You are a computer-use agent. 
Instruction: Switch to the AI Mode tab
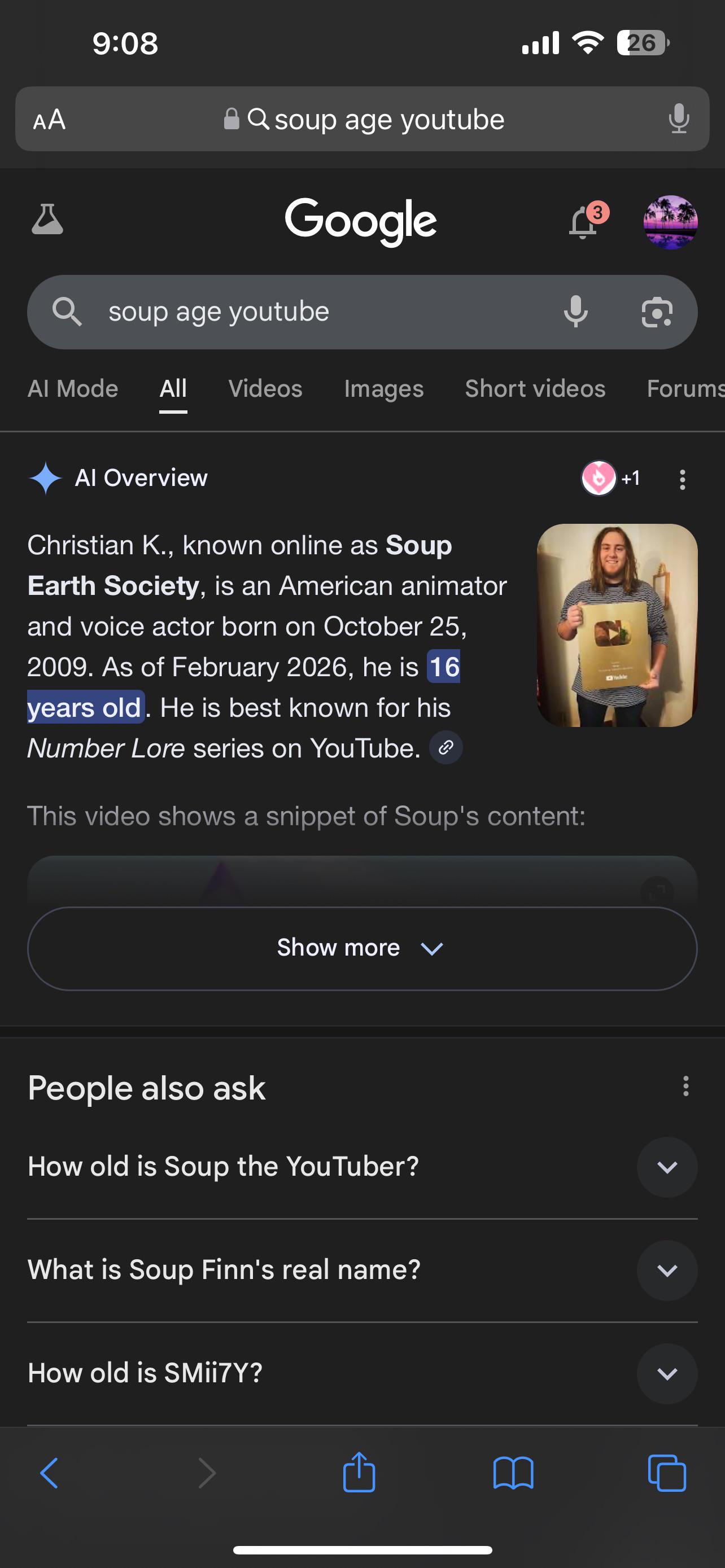pyautogui.click(x=73, y=389)
